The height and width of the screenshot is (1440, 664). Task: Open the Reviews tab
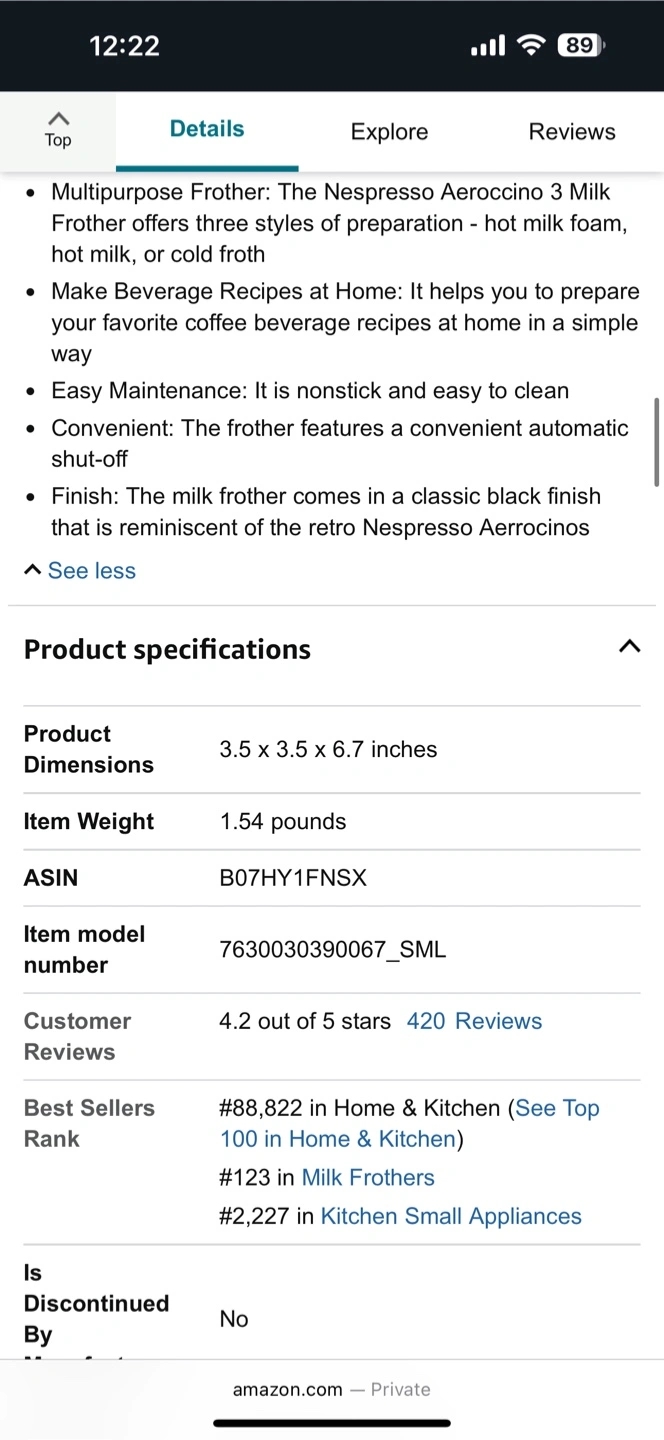(x=572, y=132)
